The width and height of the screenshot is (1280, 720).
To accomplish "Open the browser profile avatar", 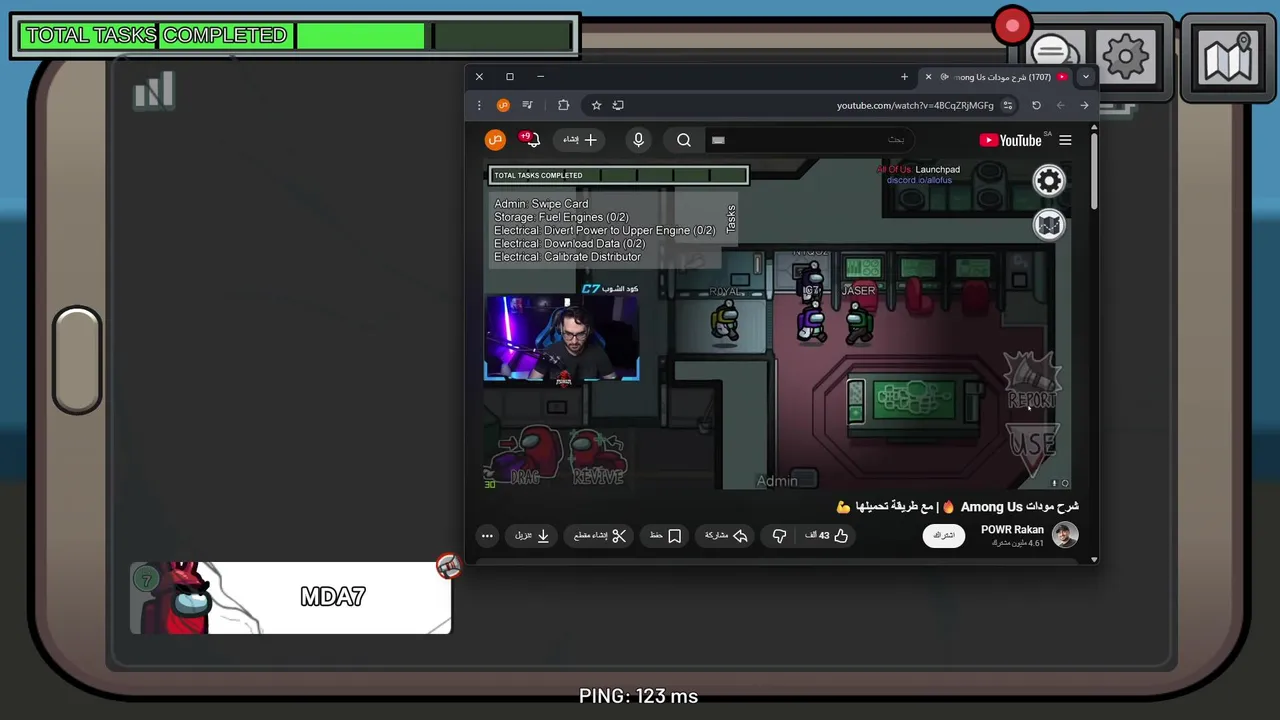I will pyautogui.click(x=503, y=105).
